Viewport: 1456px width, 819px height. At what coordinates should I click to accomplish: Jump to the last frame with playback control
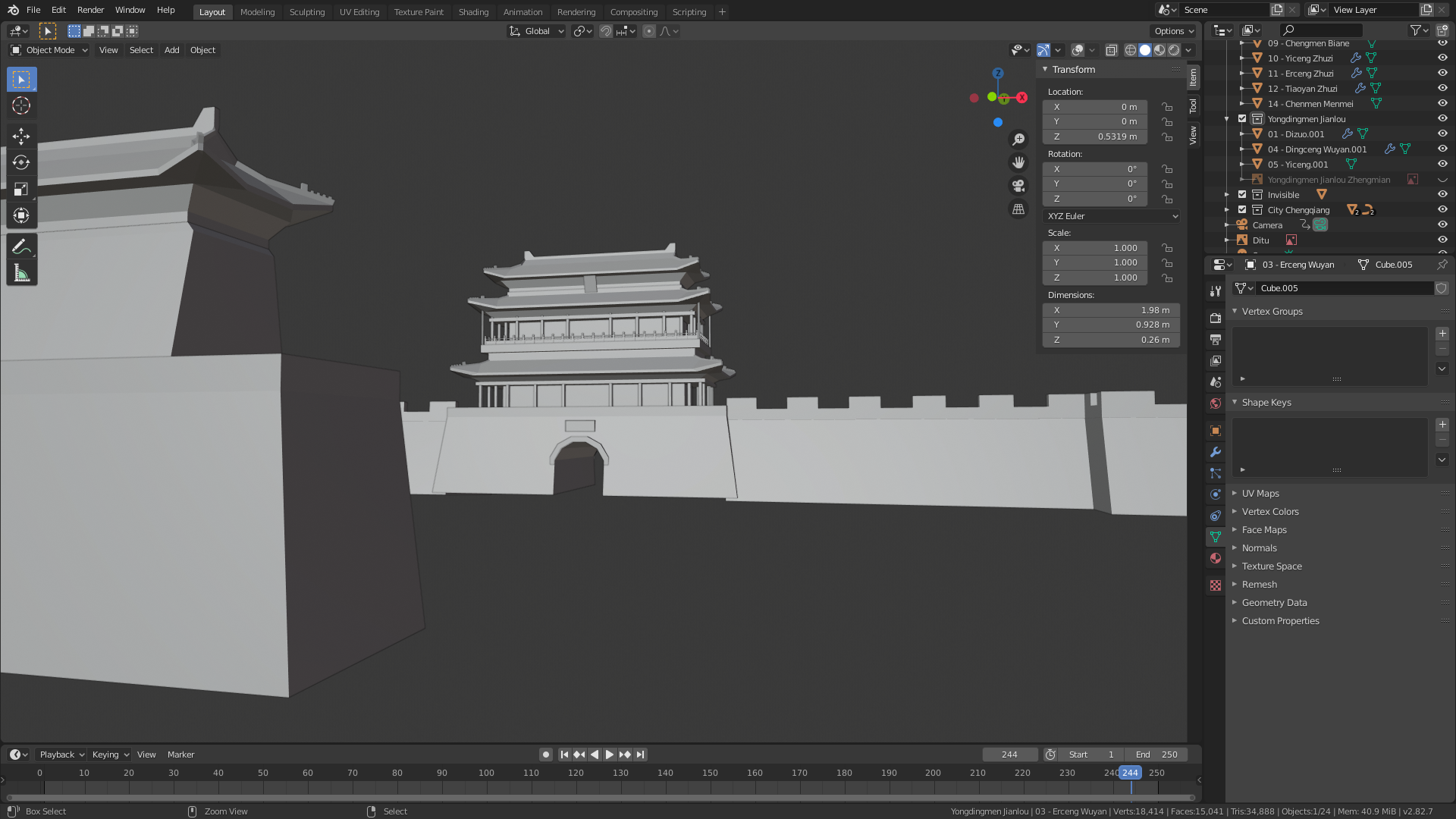click(x=640, y=754)
